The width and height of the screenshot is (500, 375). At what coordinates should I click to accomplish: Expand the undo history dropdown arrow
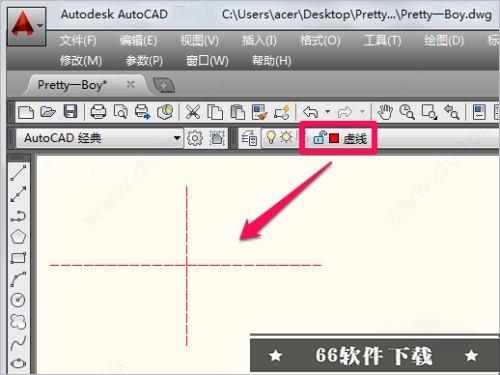[x=328, y=112]
